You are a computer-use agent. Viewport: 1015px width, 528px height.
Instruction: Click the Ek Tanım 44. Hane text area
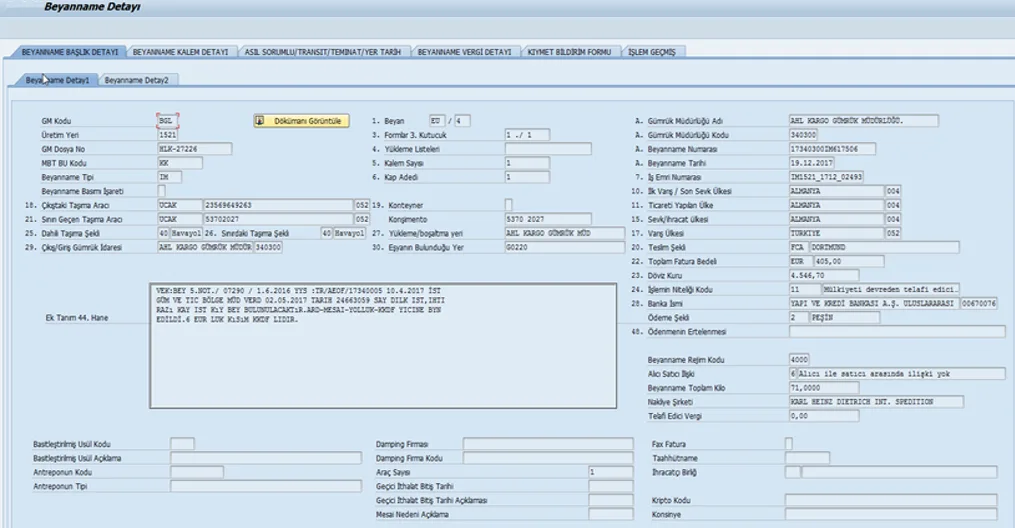[383, 346]
